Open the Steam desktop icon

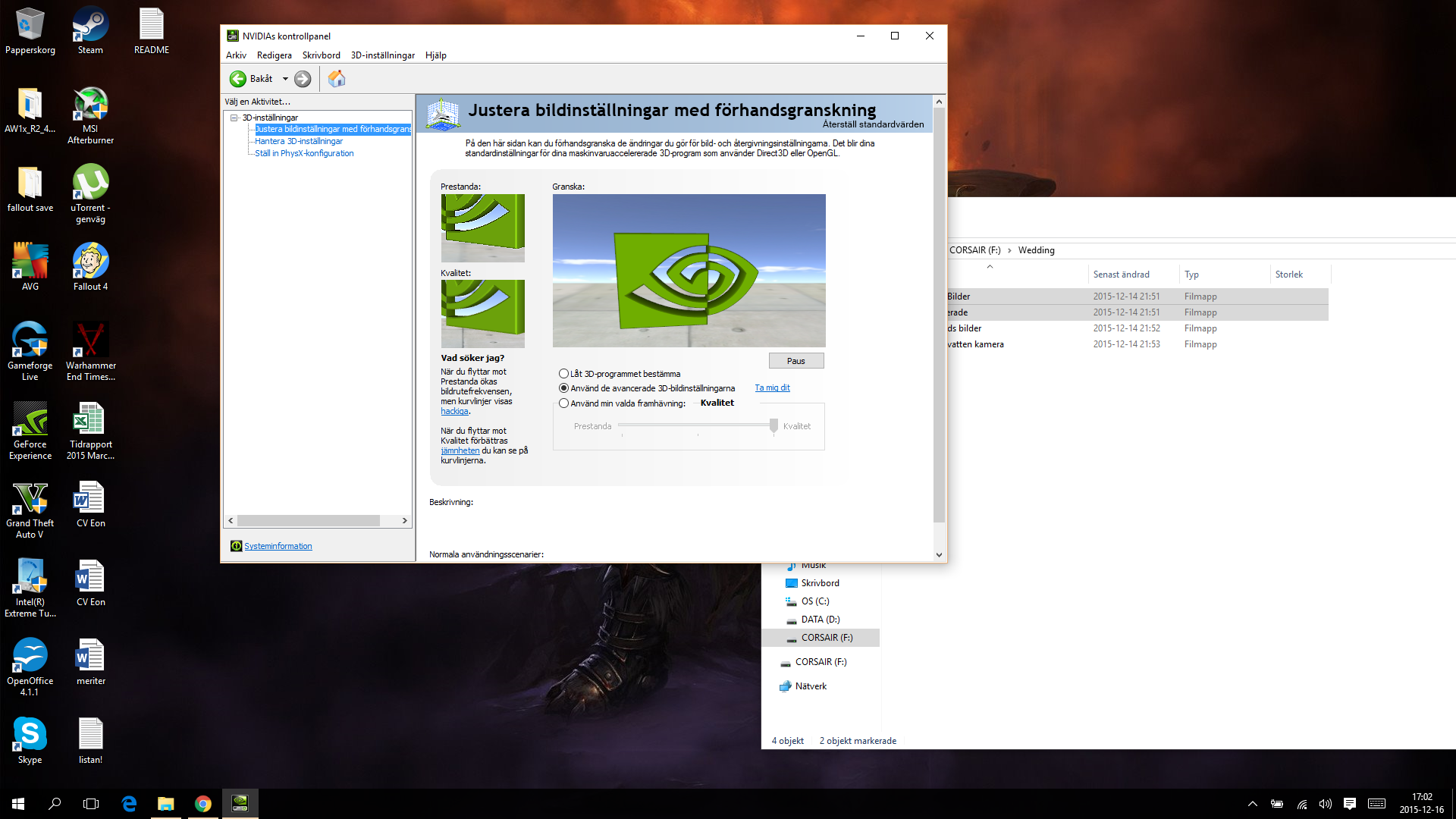90,31
